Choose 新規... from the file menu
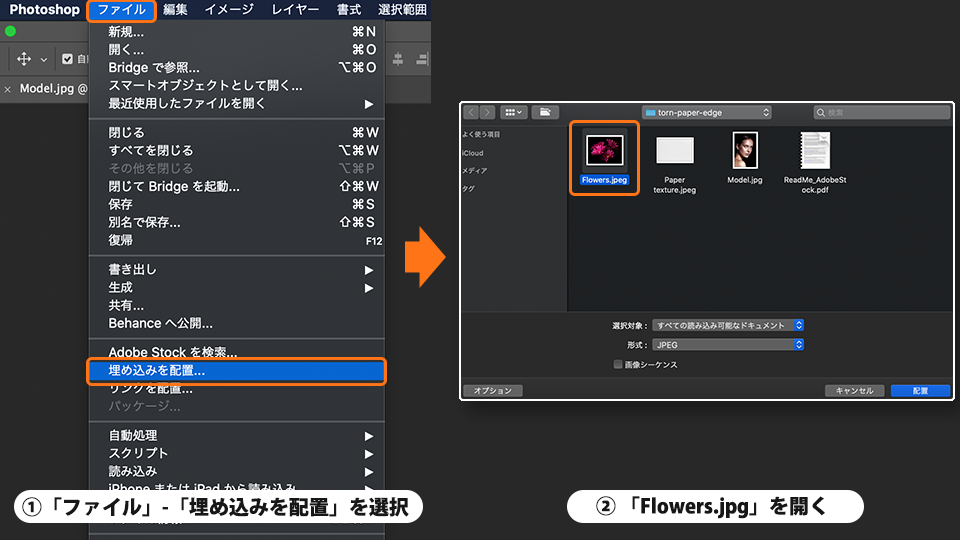The width and height of the screenshot is (960, 540). tap(237, 32)
